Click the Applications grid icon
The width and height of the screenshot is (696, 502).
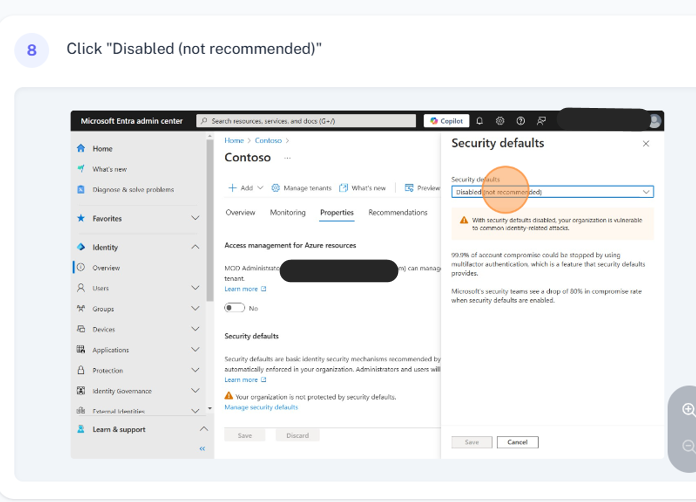click(x=81, y=349)
